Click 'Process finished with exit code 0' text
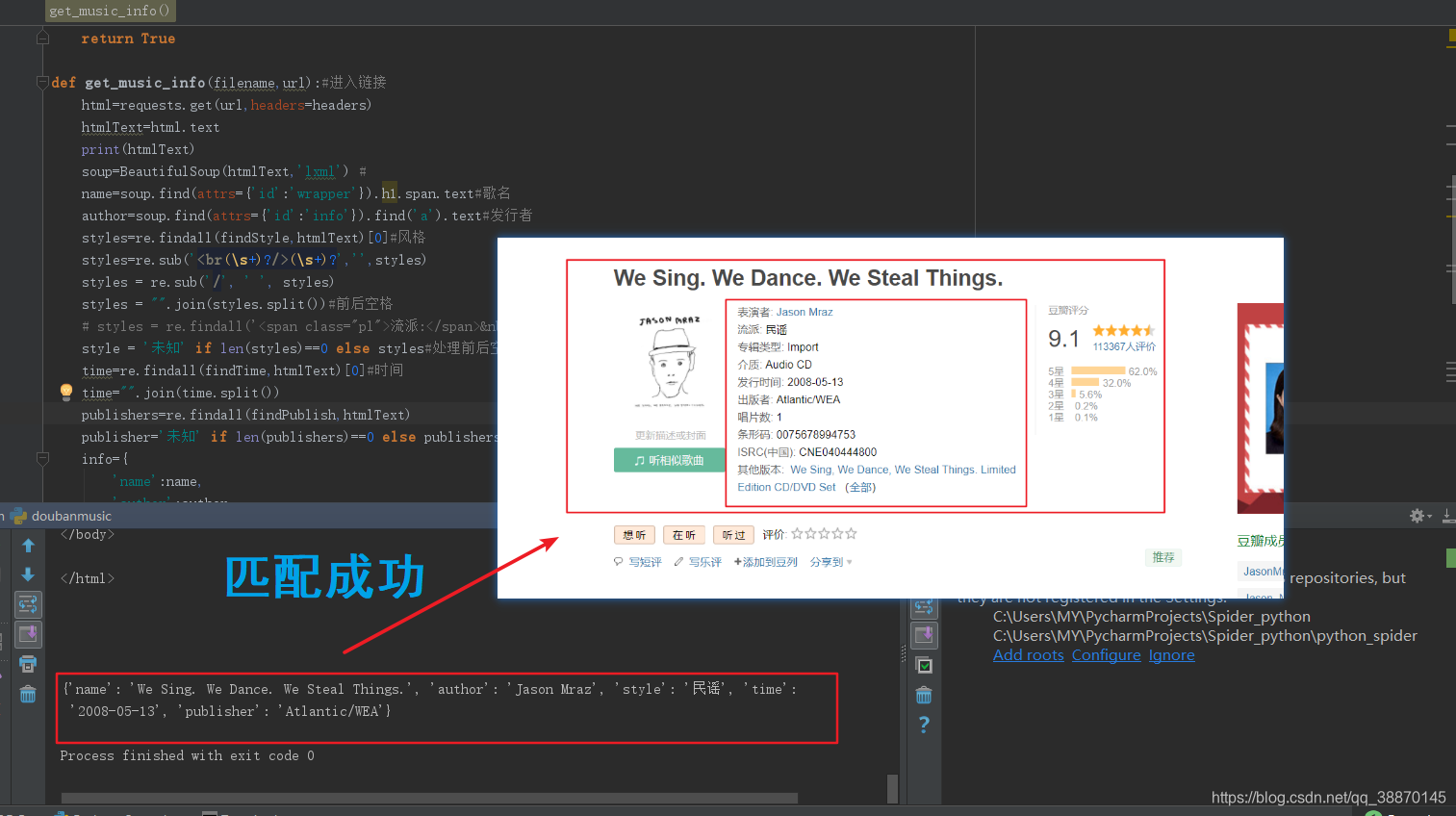Viewport: 1456px width, 816px height. click(x=187, y=755)
